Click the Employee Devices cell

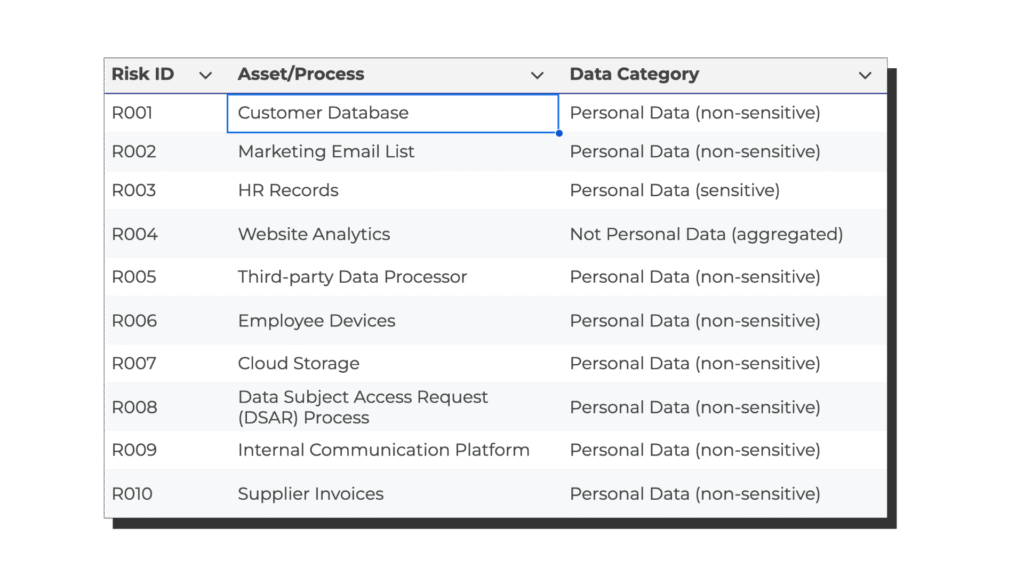click(x=316, y=321)
